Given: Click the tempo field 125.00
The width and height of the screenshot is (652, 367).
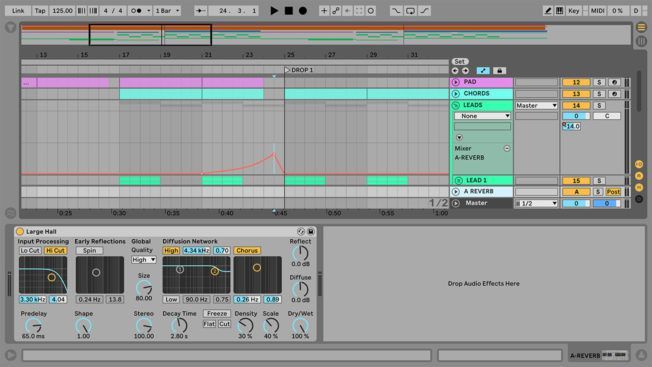Looking at the screenshot, I should click(62, 11).
